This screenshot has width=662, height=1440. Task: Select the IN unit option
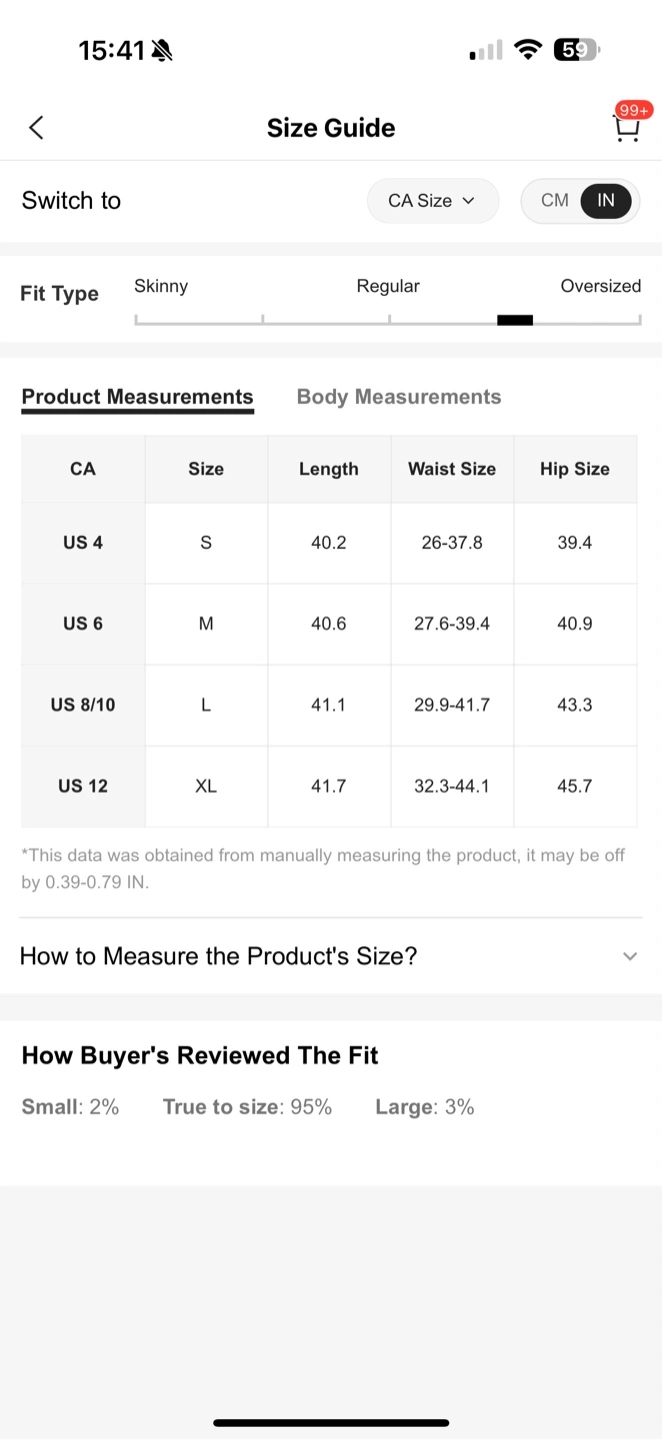pyautogui.click(x=606, y=200)
